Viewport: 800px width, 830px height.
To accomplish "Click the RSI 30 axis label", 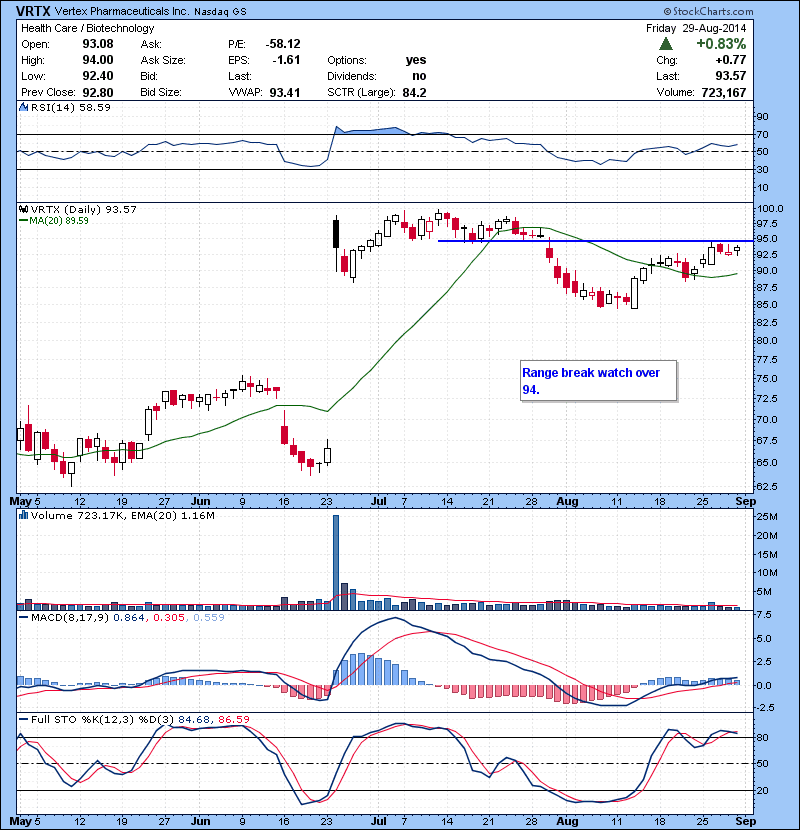I will [x=762, y=169].
